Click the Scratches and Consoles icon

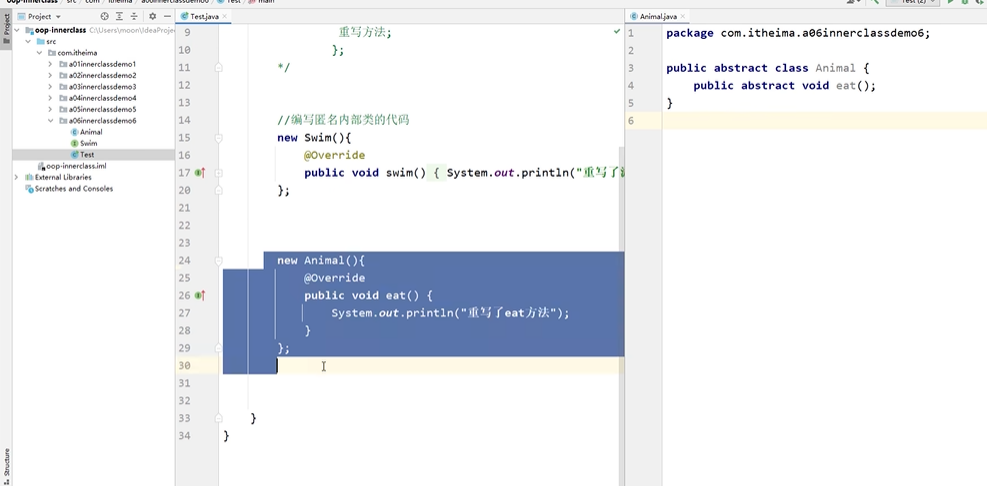pos(29,189)
